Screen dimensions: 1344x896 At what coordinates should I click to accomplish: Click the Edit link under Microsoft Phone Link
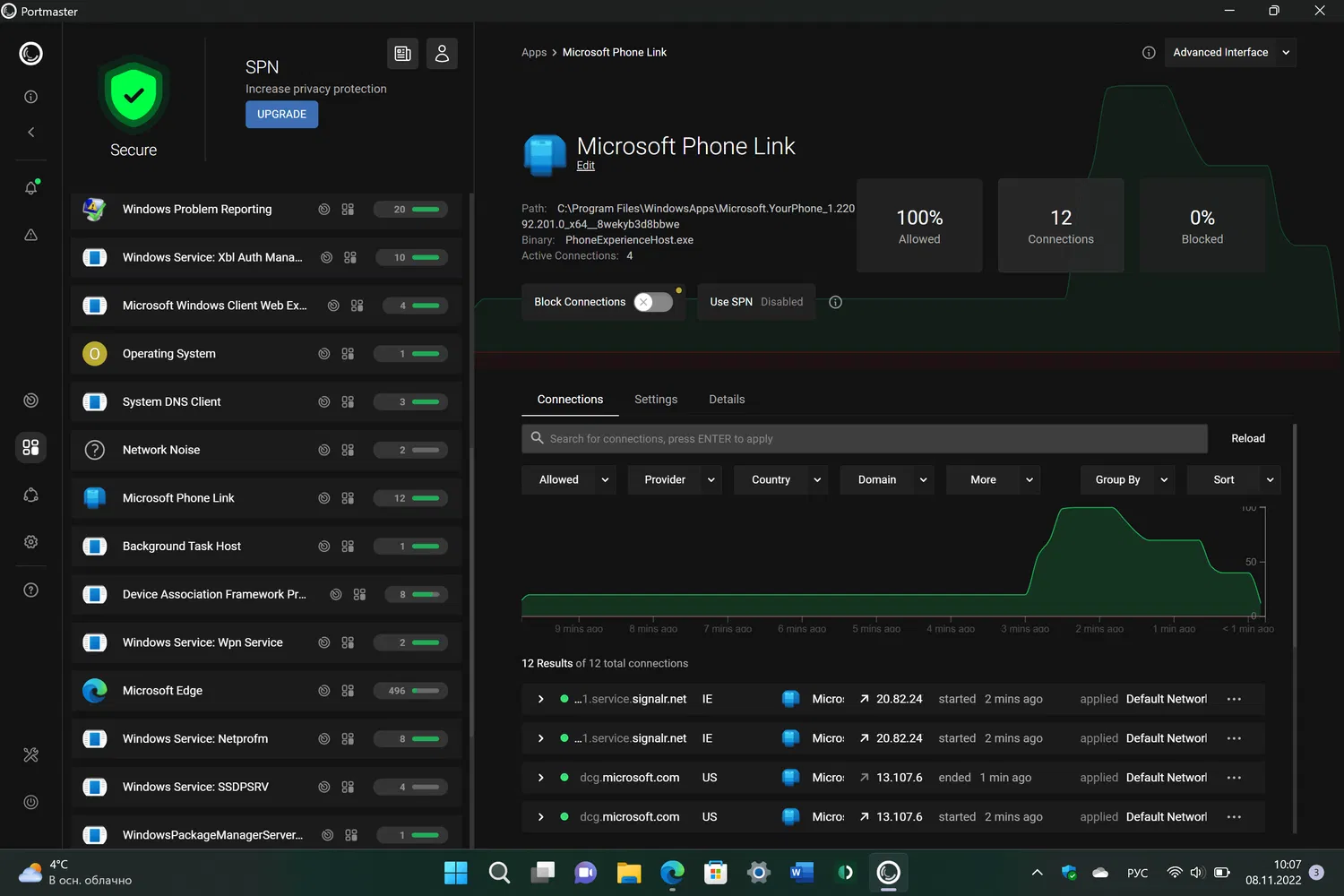(586, 166)
